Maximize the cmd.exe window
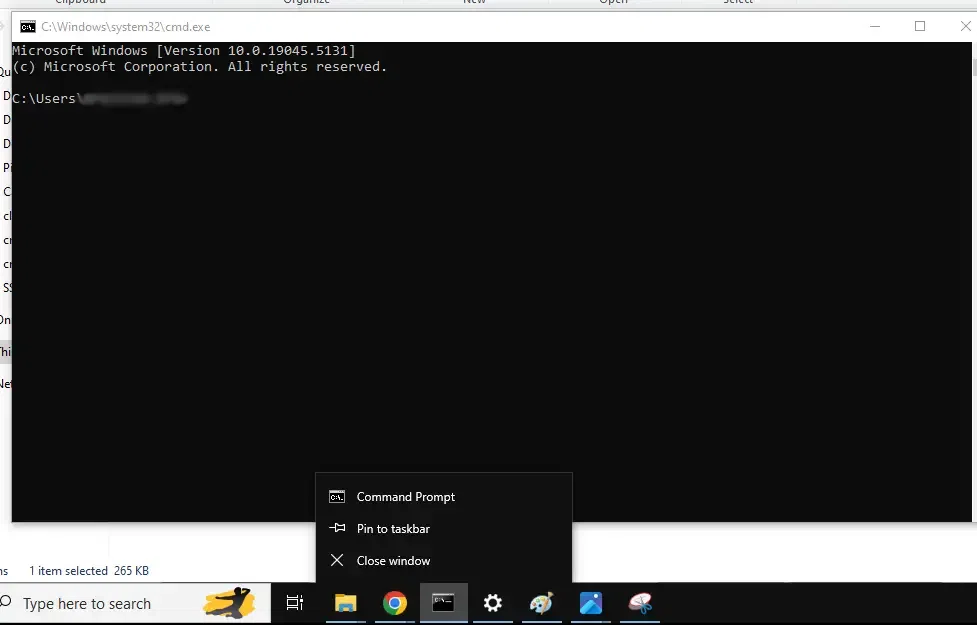This screenshot has width=977, height=625. pyautogui.click(x=920, y=26)
